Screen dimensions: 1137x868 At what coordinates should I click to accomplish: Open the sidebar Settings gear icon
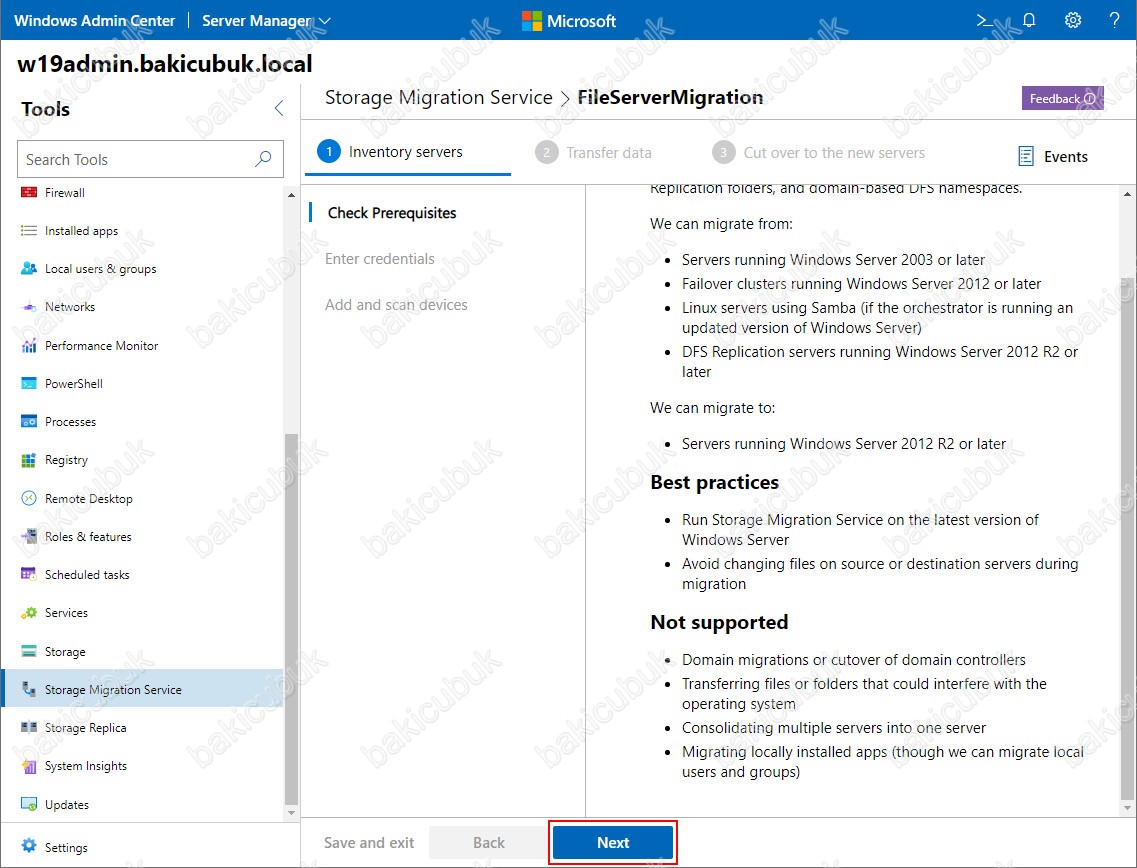click(29, 846)
